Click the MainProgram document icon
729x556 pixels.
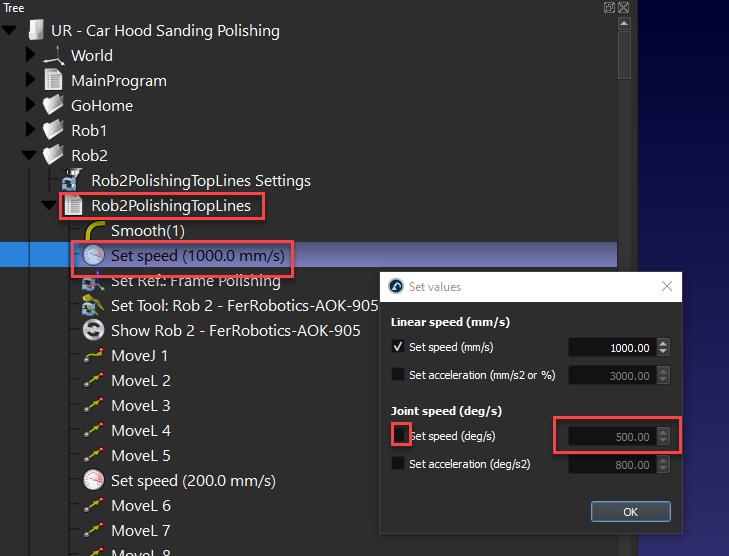pos(53,80)
